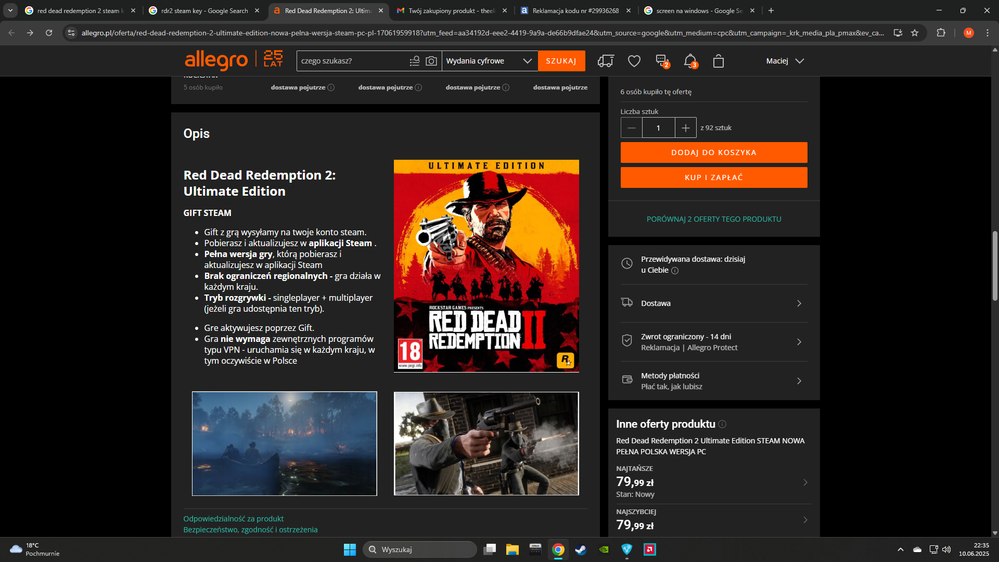Open Steam from the Windows taskbar
Viewport: 999px width, 562px height.
pyautogui.click(x=581, y=549)
